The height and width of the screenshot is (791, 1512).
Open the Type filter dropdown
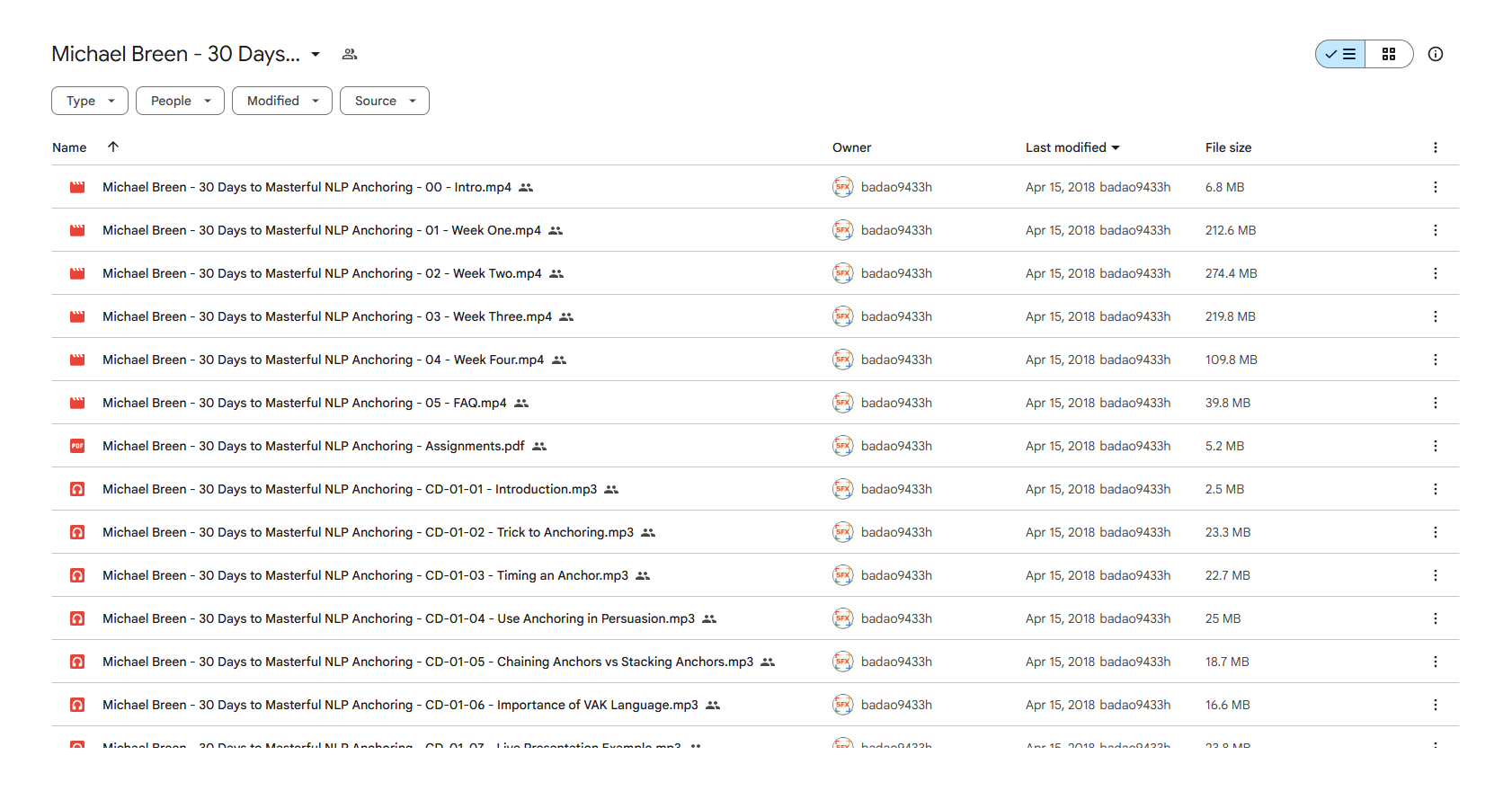(90, 101)
